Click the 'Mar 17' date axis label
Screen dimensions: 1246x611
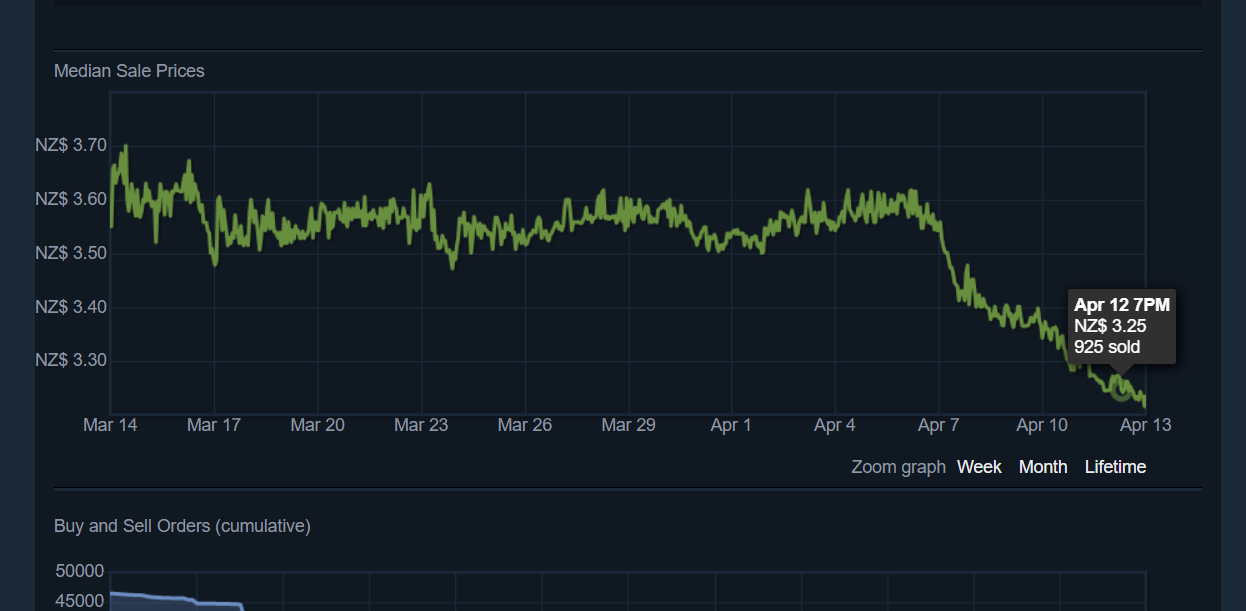214,425
